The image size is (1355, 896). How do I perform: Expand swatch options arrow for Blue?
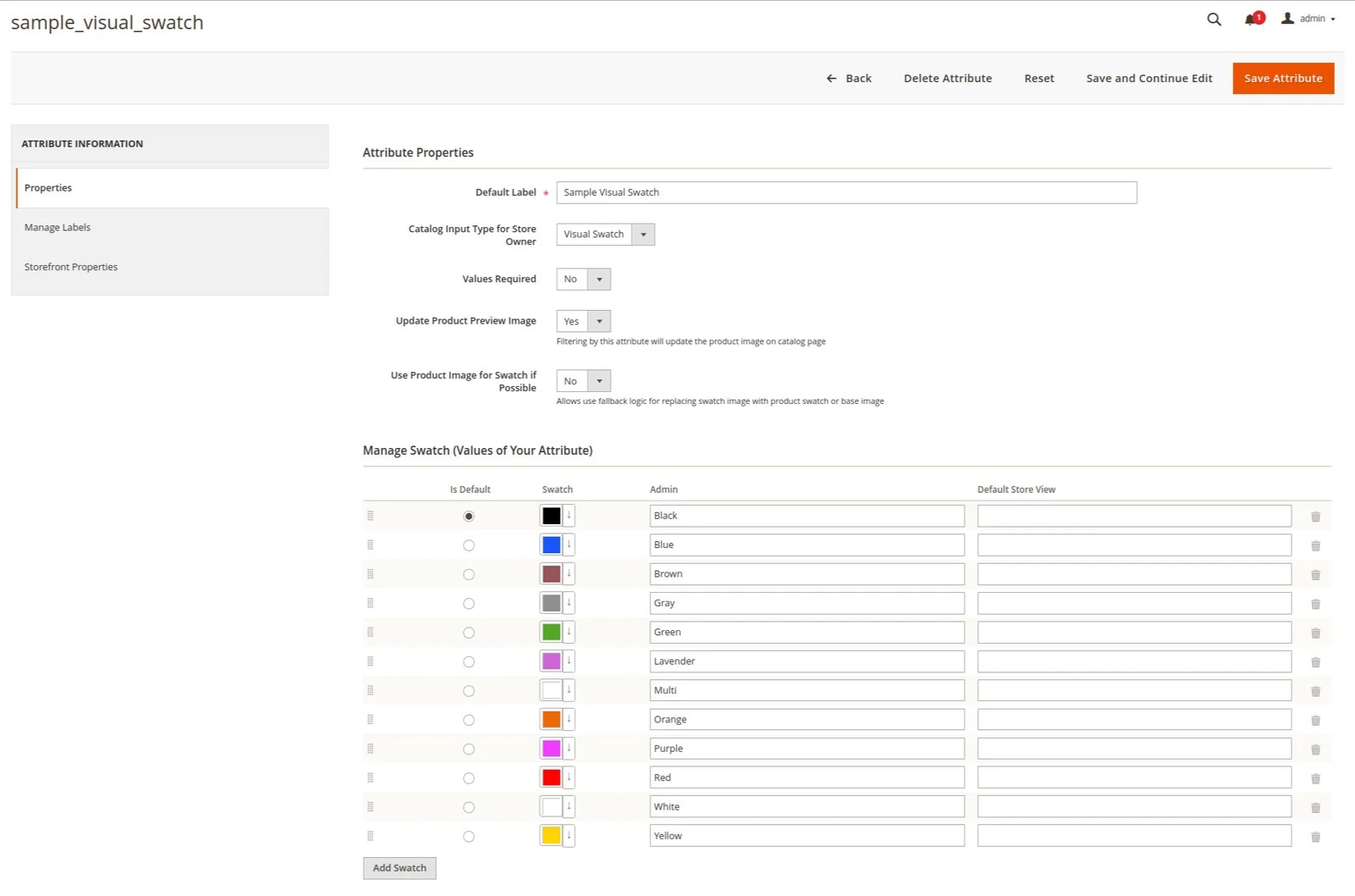point(569,545)
